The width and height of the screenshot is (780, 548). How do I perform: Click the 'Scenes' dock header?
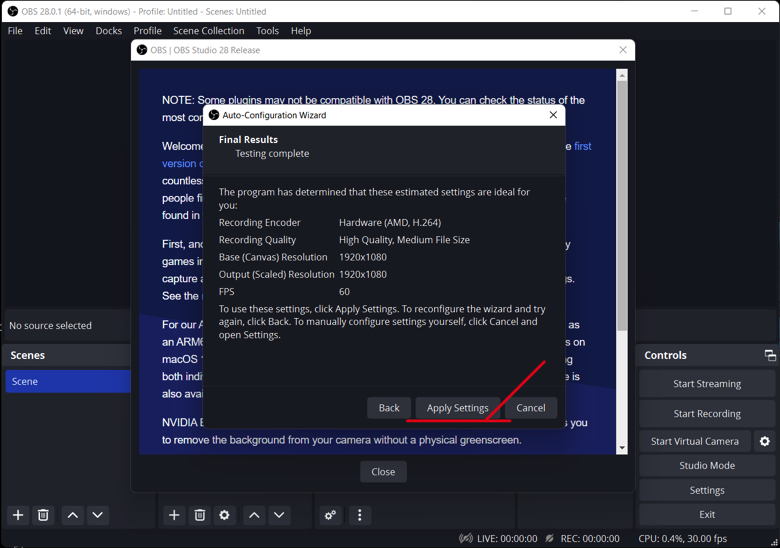point(27,355)
